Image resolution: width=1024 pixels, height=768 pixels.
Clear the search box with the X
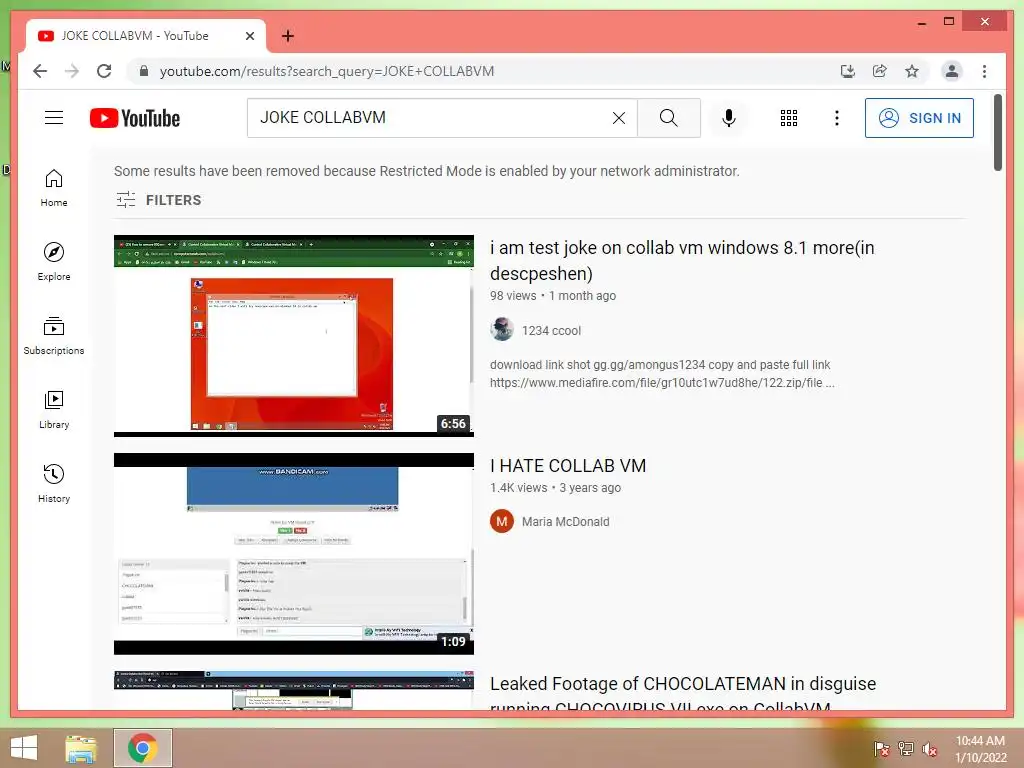click(618, 118)
